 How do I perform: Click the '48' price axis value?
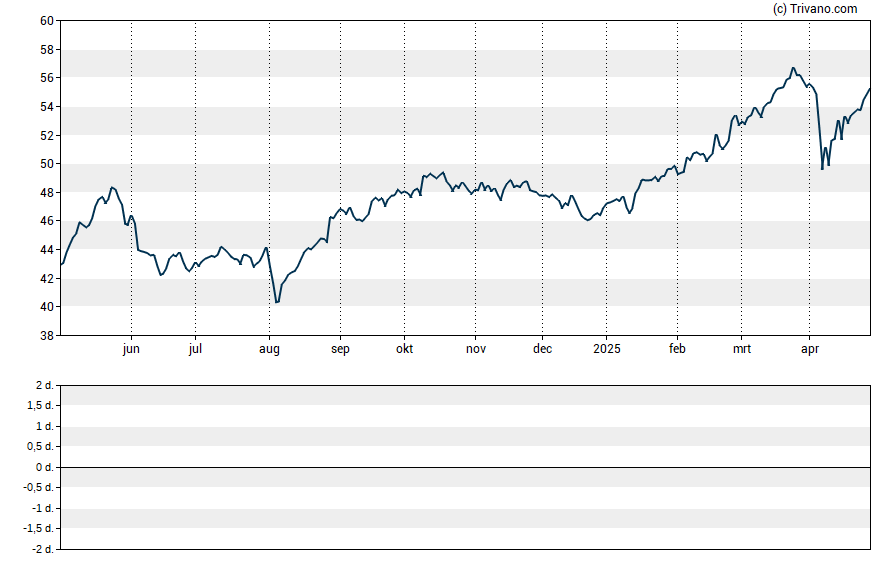(x=46, y=192)
